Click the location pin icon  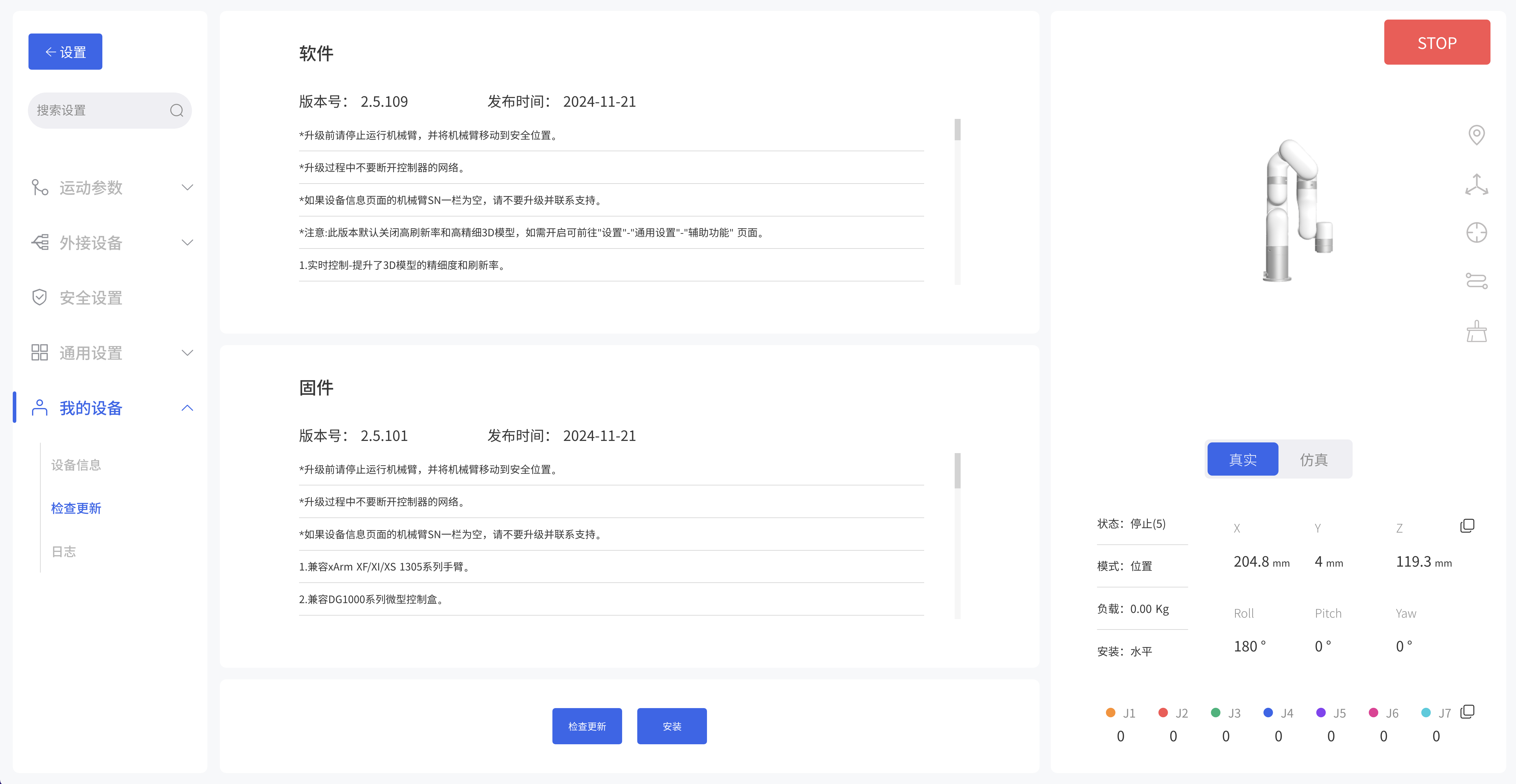[x=1476, y=135]
